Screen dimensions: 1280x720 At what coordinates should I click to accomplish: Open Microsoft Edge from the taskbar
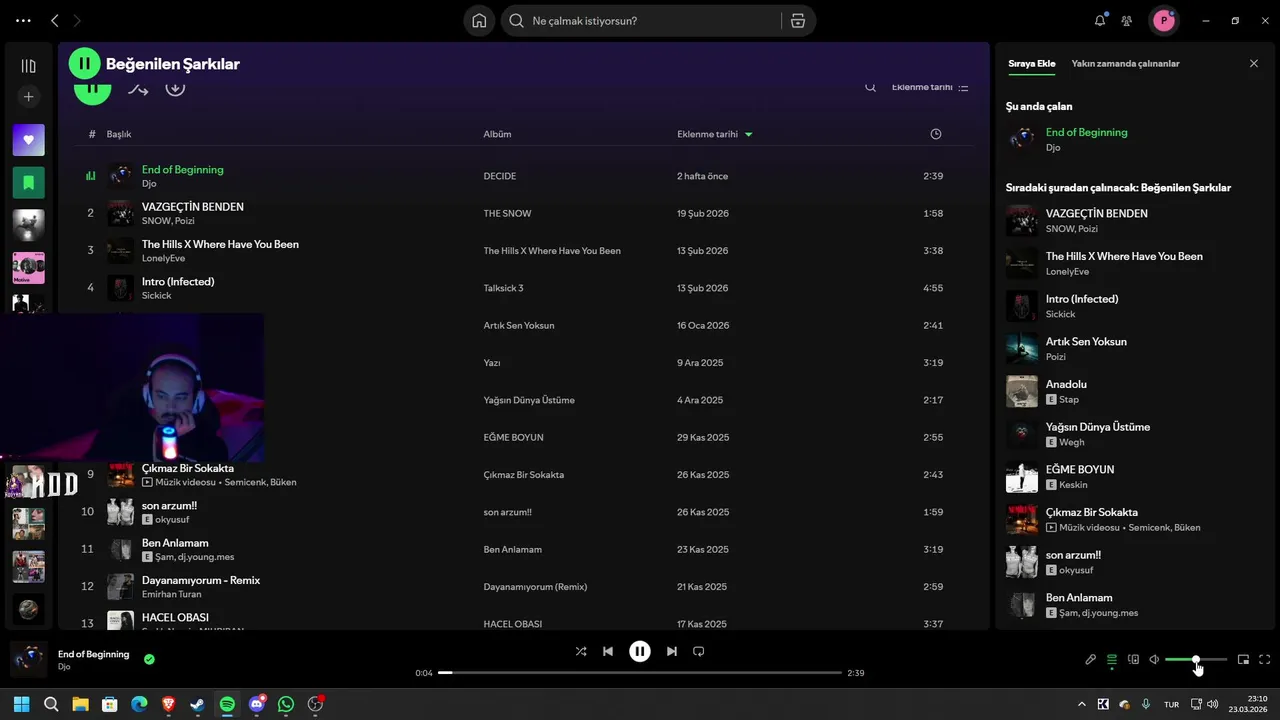pos(139,704)
